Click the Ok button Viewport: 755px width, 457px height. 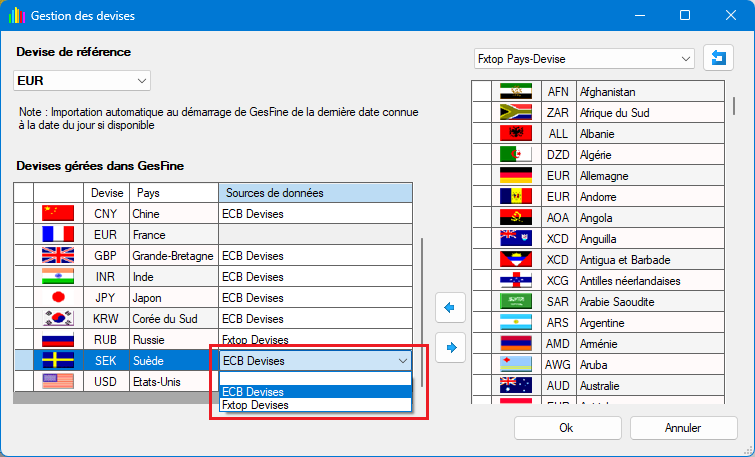coord(566,428)
